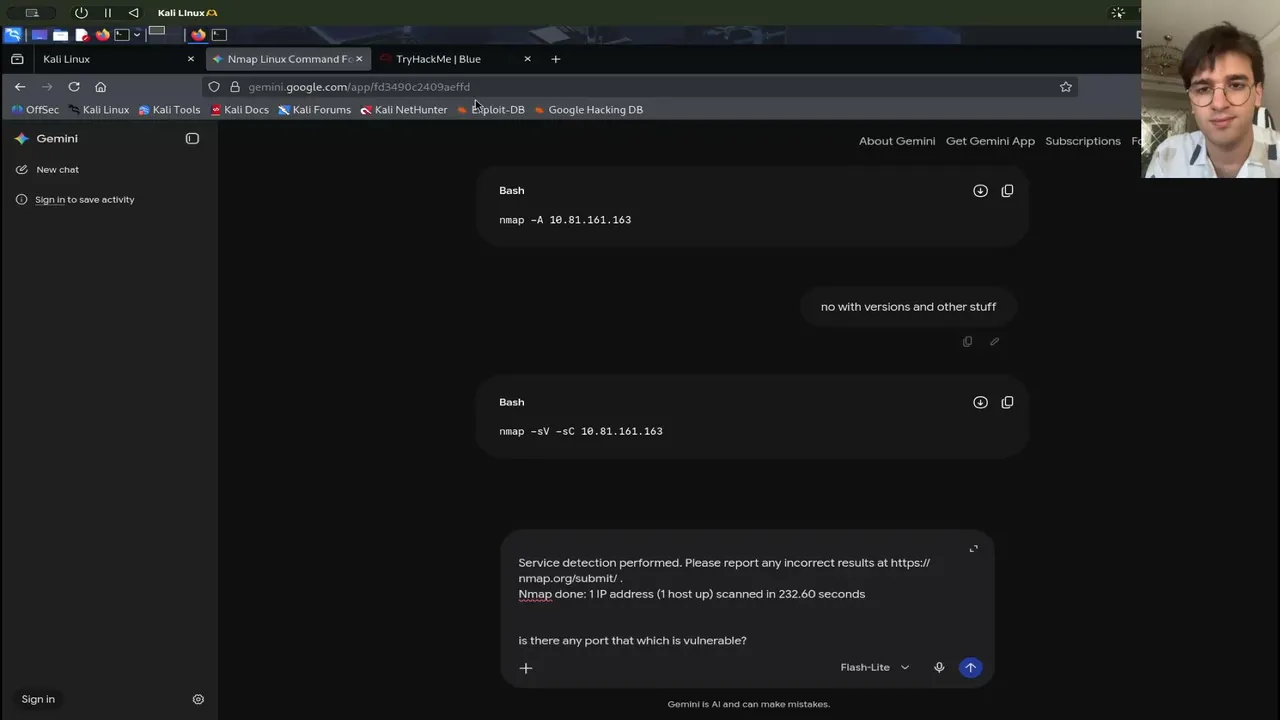Open the Kali Docs bookmark
The height and width of the screenshot is (720, 1280).
click(x=240, y=110)
